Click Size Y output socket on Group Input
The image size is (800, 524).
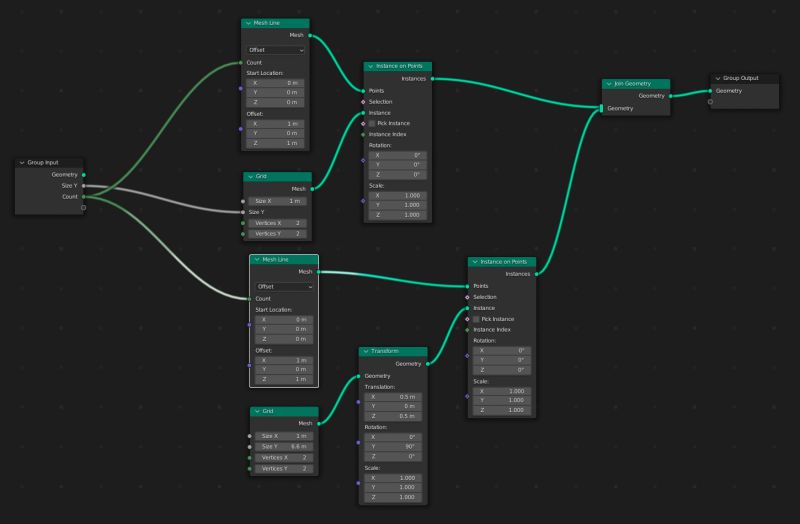pyautogui.click(x=84, y=186)
